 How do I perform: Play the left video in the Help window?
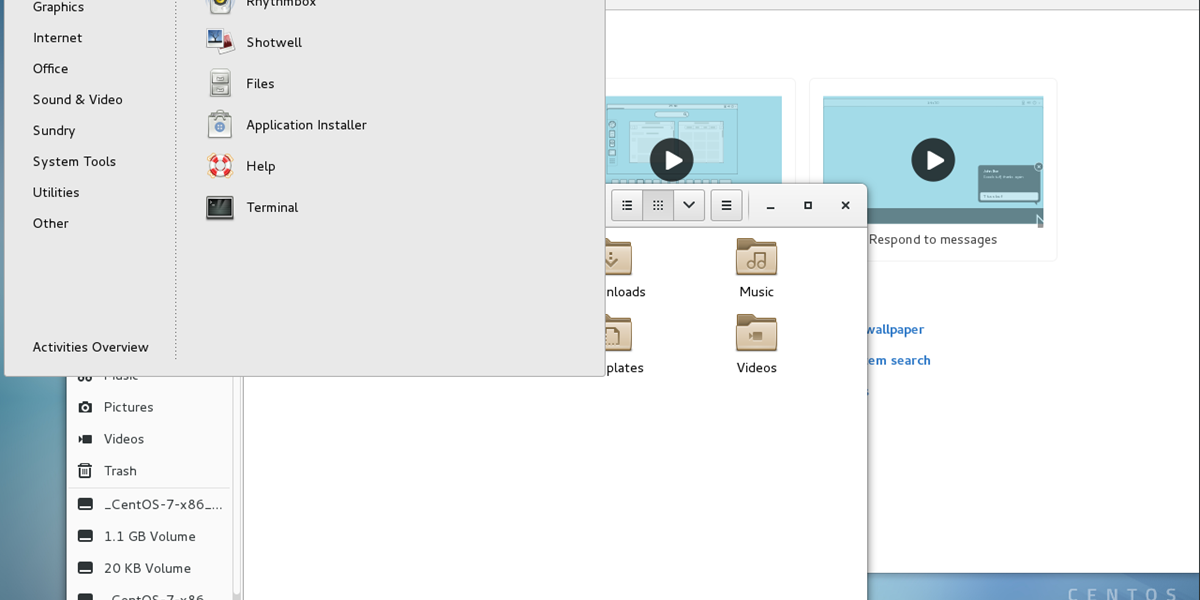671,160
